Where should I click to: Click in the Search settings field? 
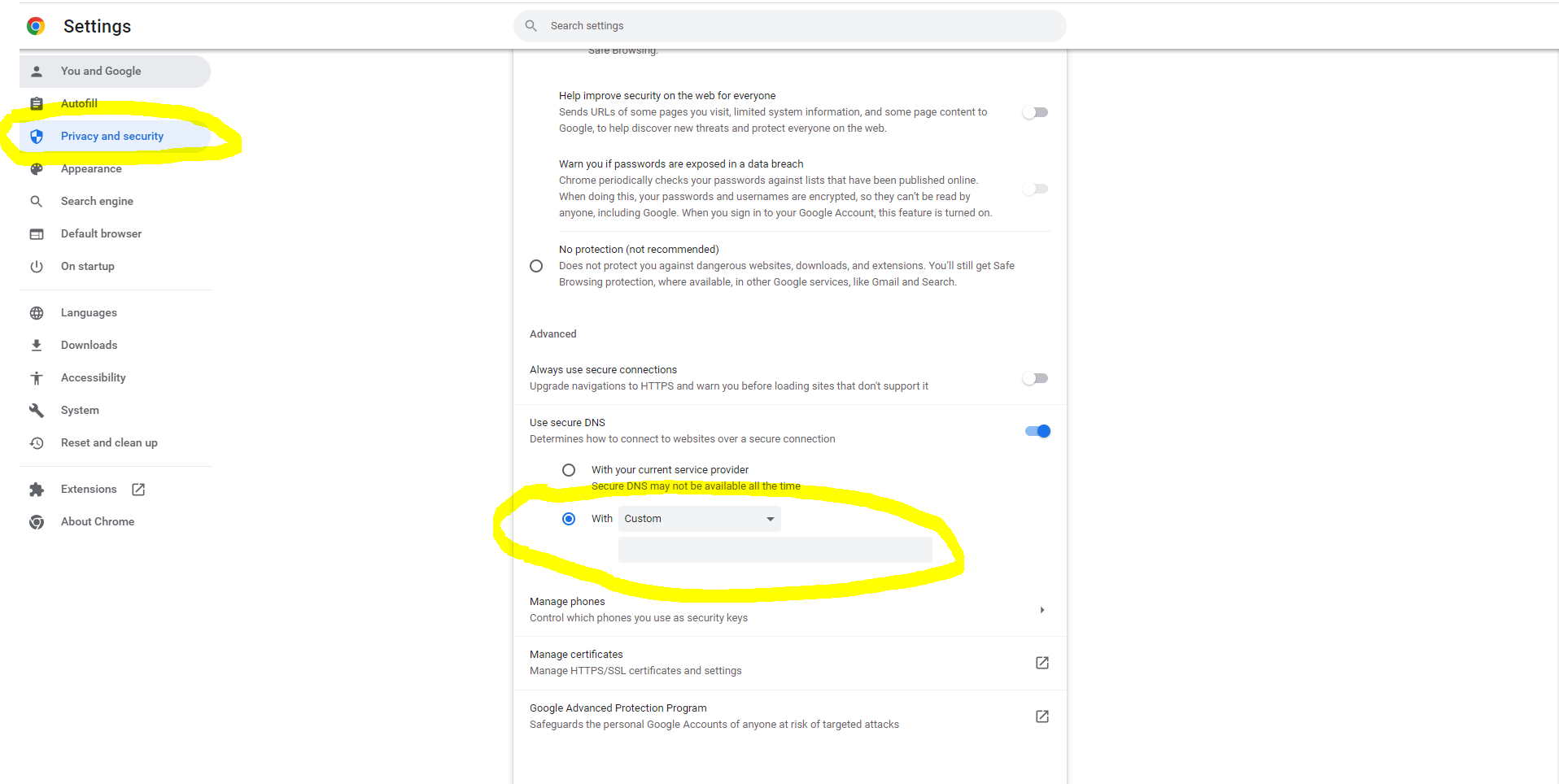click(x=789, y=26)
